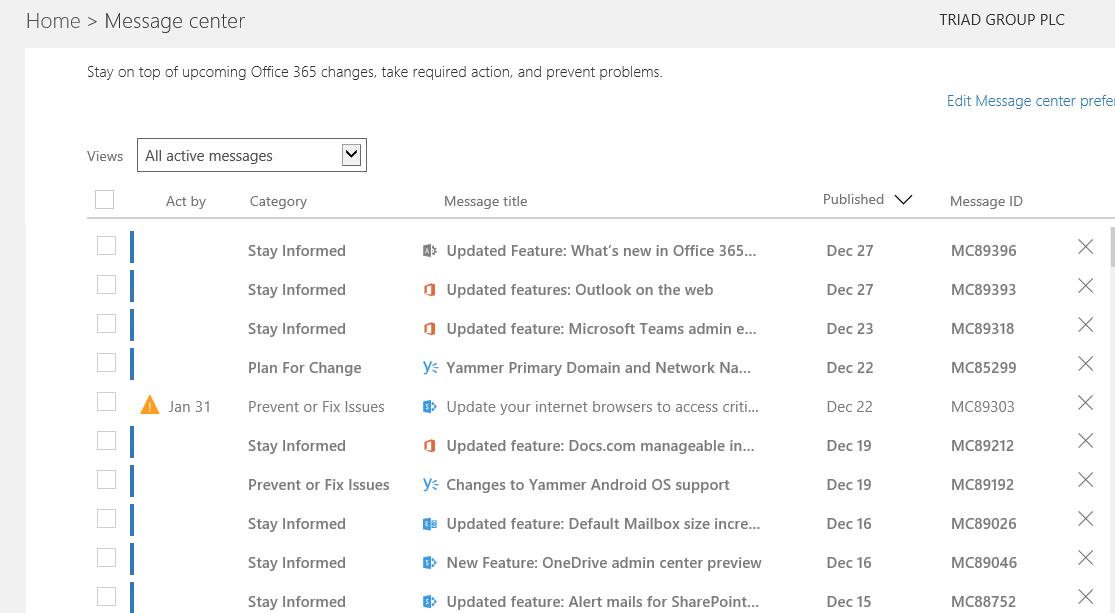Select the checkbox for the Jan 31 message
The height and width of the screenshot is (613, 1115).
point(107,402)
